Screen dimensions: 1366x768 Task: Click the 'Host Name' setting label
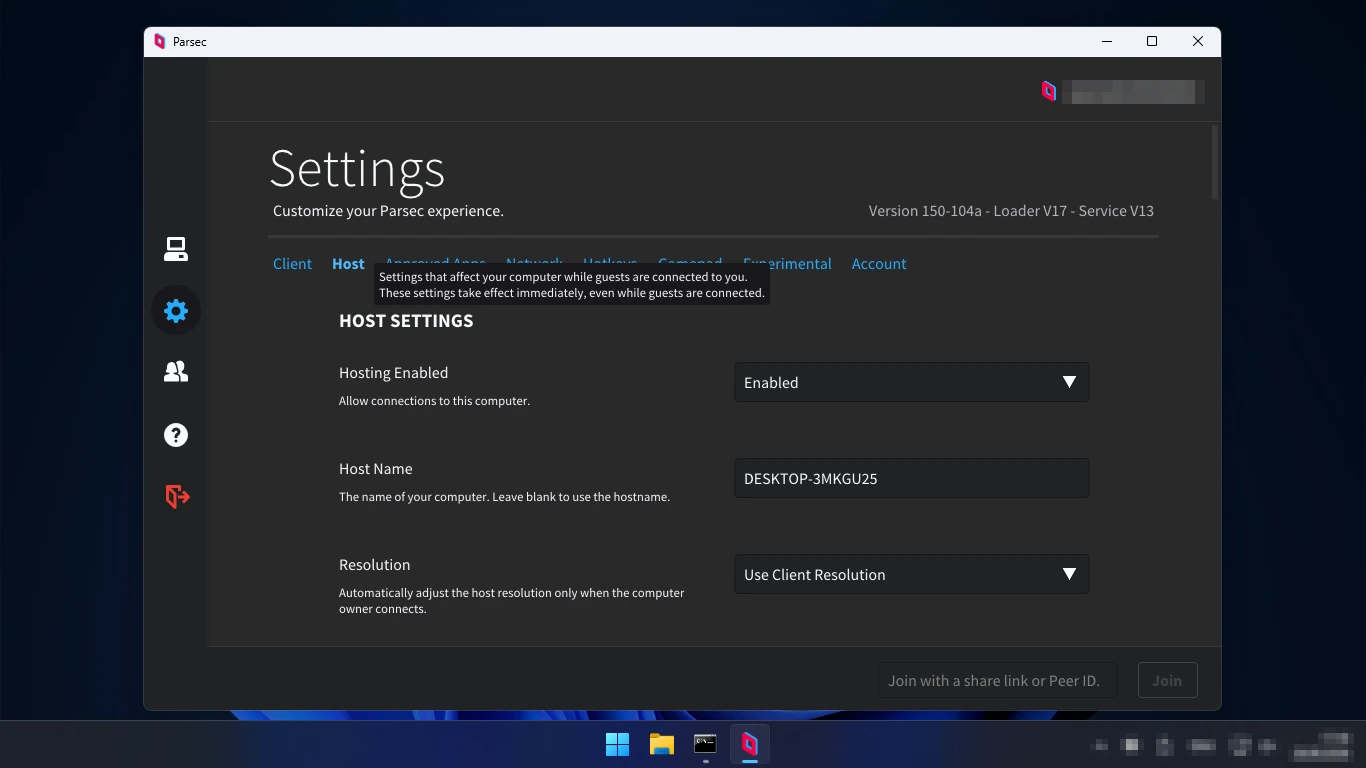375,469
